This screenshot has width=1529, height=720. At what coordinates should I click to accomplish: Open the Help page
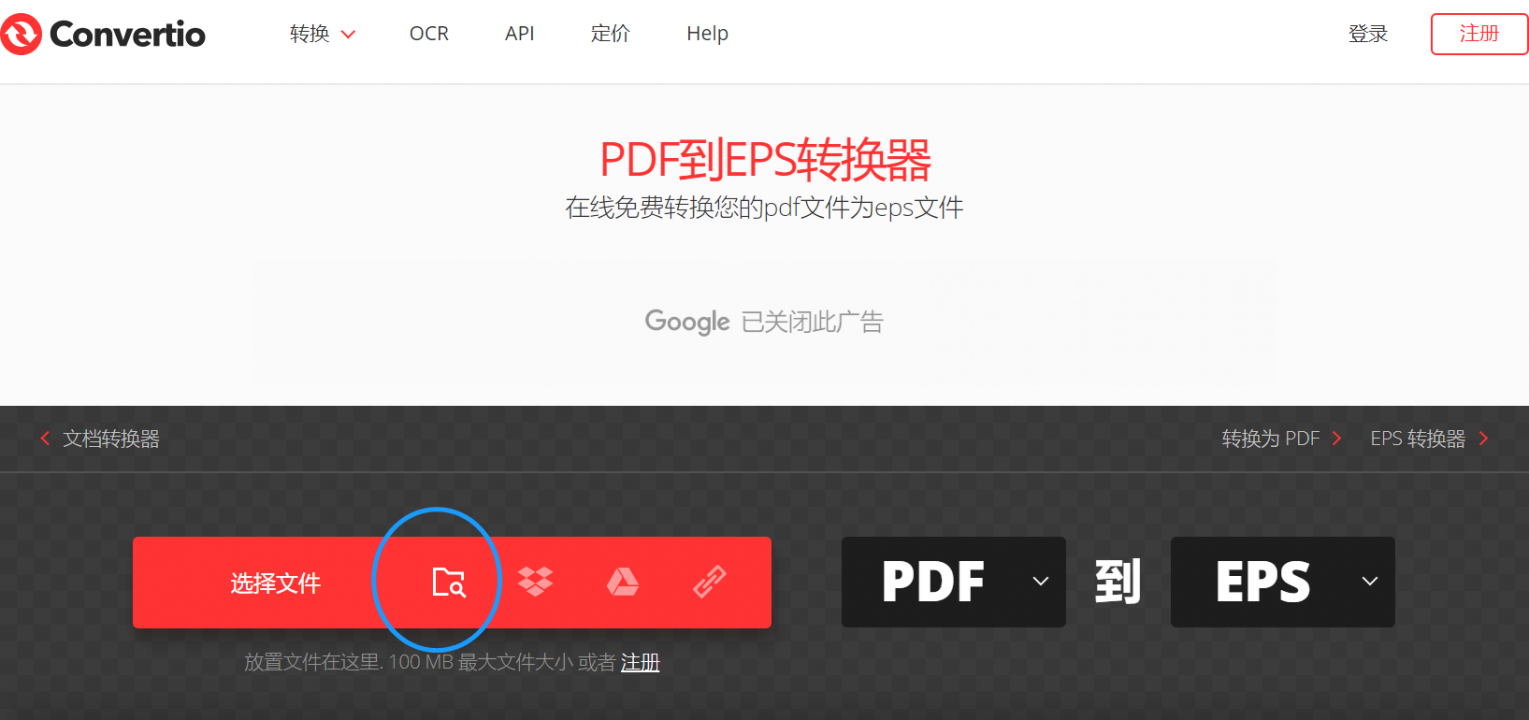point(707,33)
